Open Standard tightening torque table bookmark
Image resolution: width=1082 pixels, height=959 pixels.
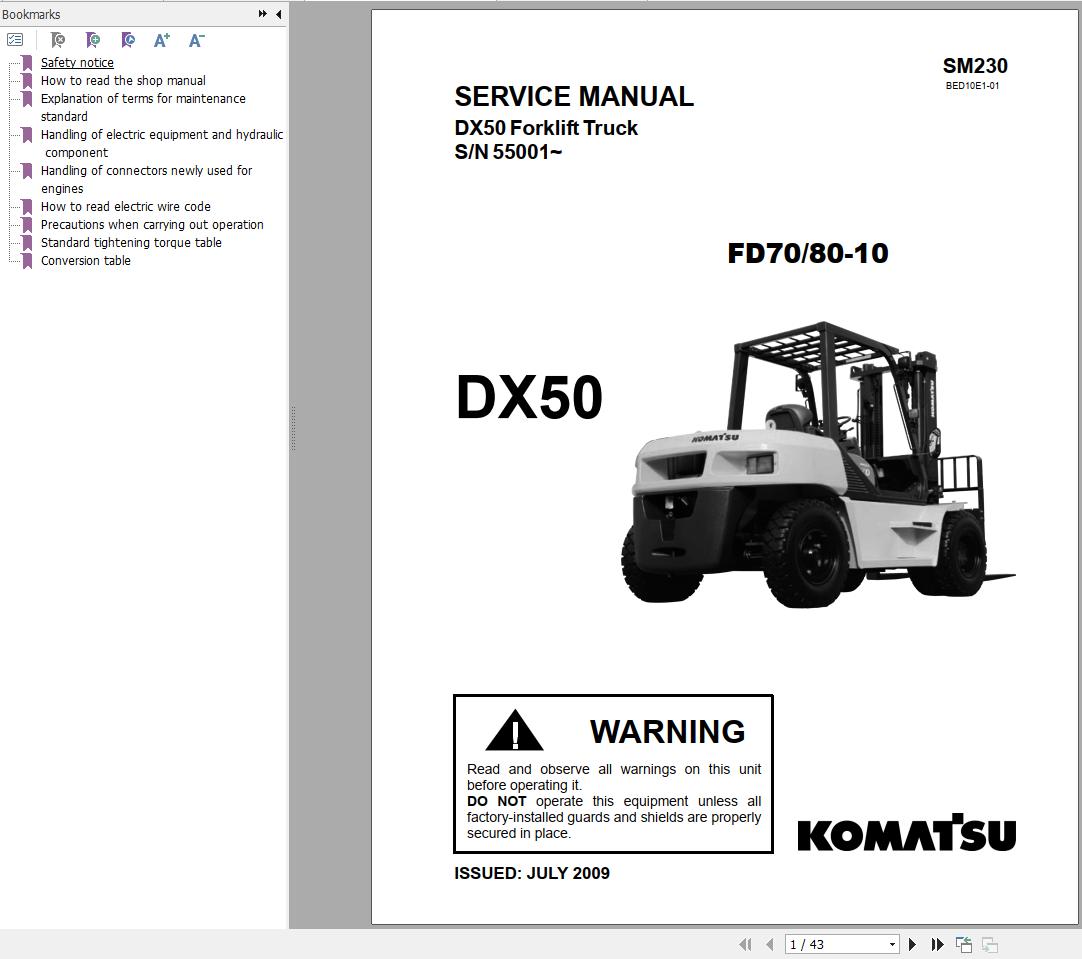click(x=131, y=242)
